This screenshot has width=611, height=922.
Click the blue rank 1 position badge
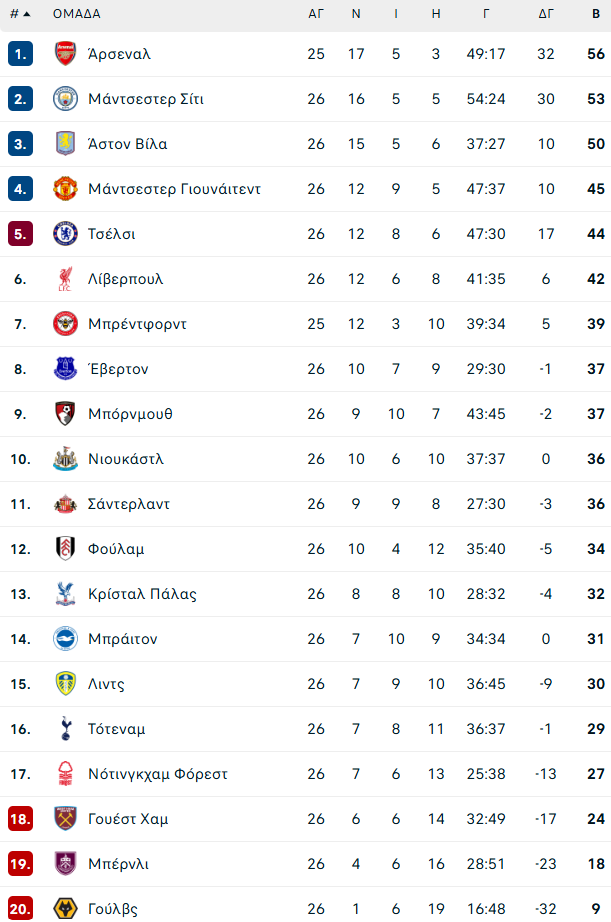point(20,54)
